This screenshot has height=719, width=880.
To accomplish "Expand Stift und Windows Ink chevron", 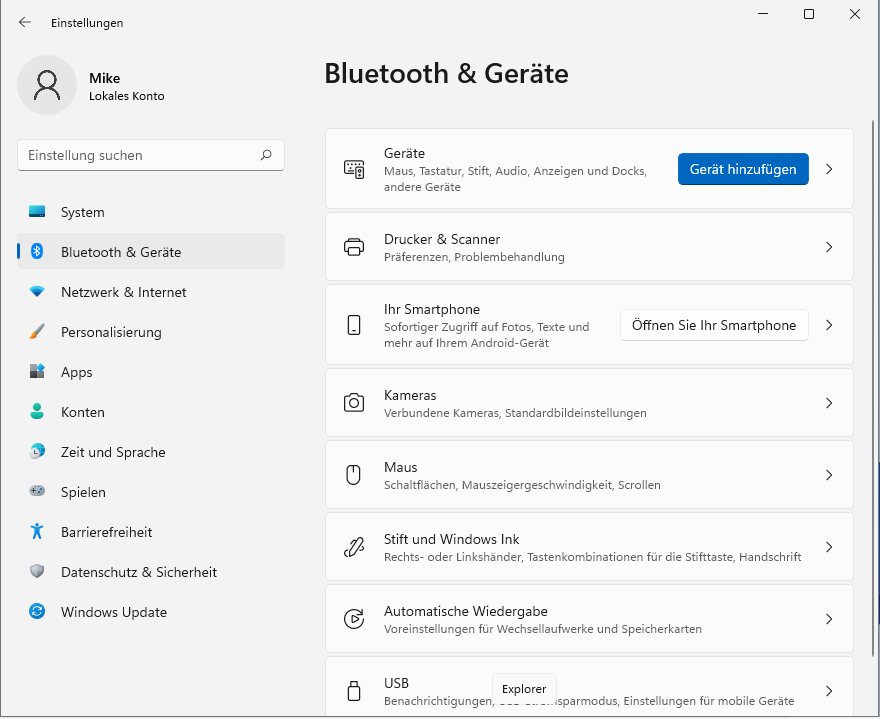I will [829, 547].
